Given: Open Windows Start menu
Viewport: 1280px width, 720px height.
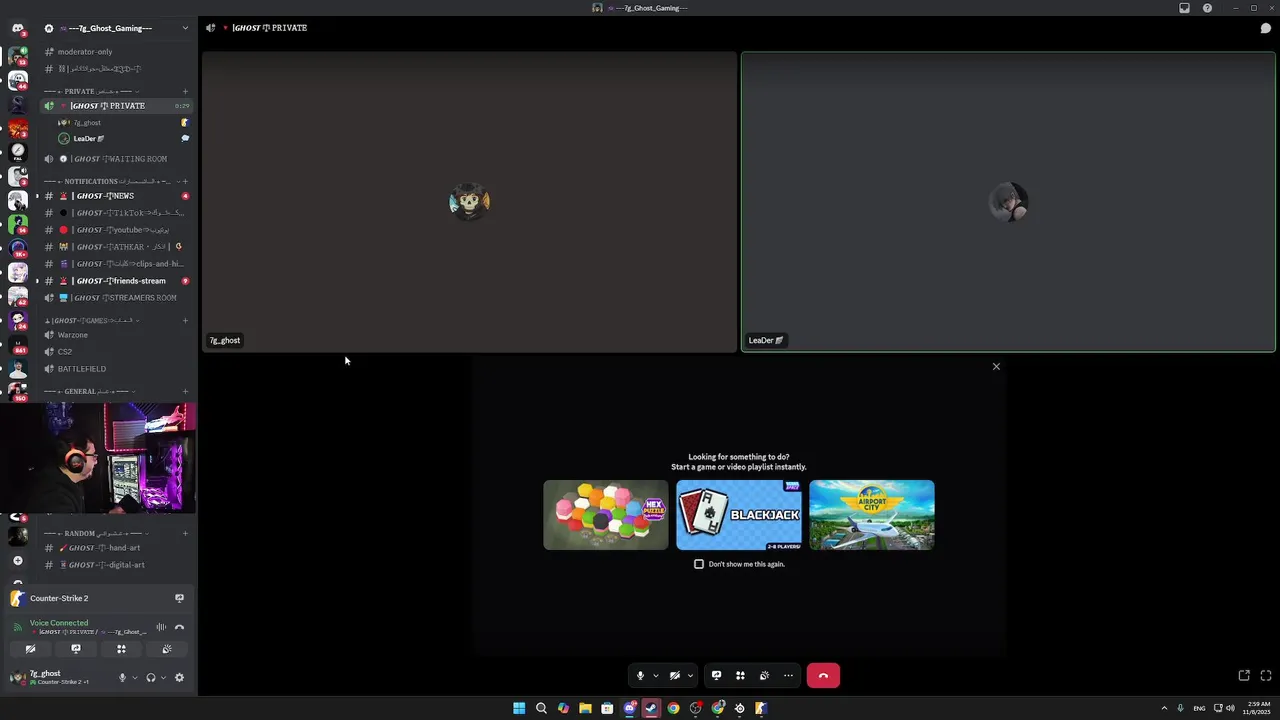Looking at the screenshot, I should click(x=519, y=708).
